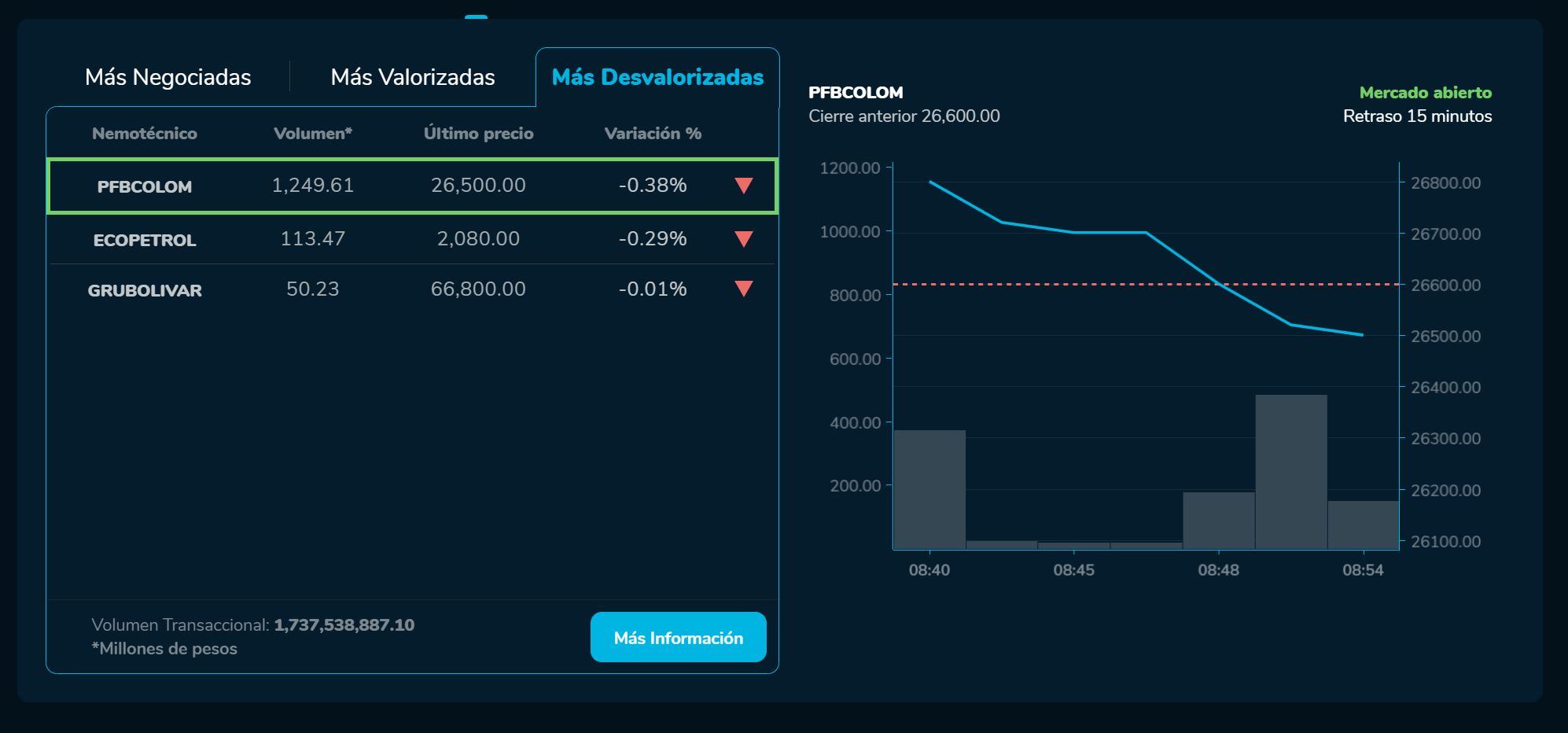
Task: Click the last volume bar at 08:54
Action: (1363, 525)
